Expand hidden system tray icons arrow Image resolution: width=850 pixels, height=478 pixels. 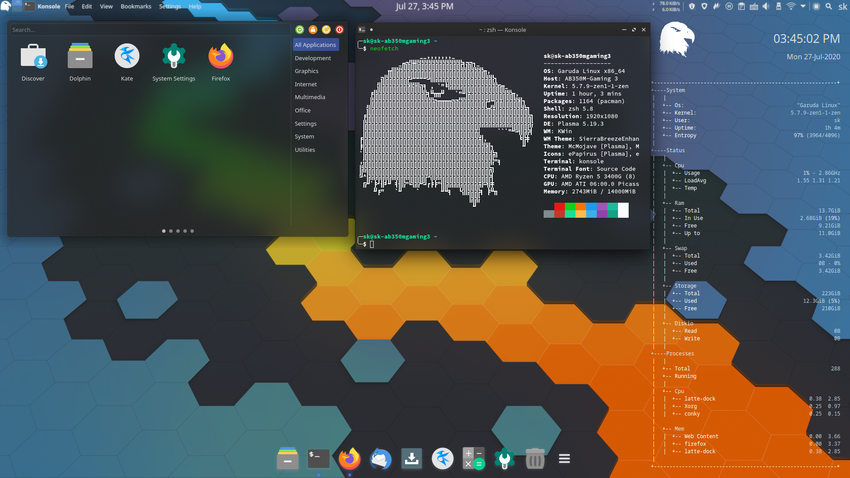click(x=803, y=6)
